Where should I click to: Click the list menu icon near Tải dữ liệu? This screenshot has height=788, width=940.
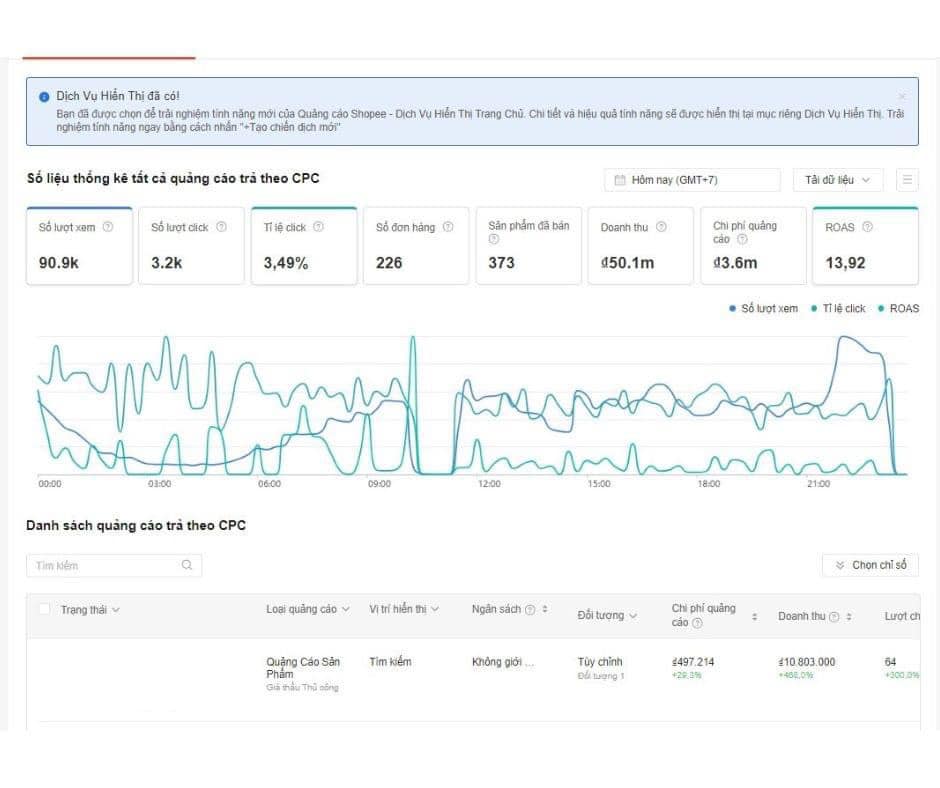[x=907, y=180]
